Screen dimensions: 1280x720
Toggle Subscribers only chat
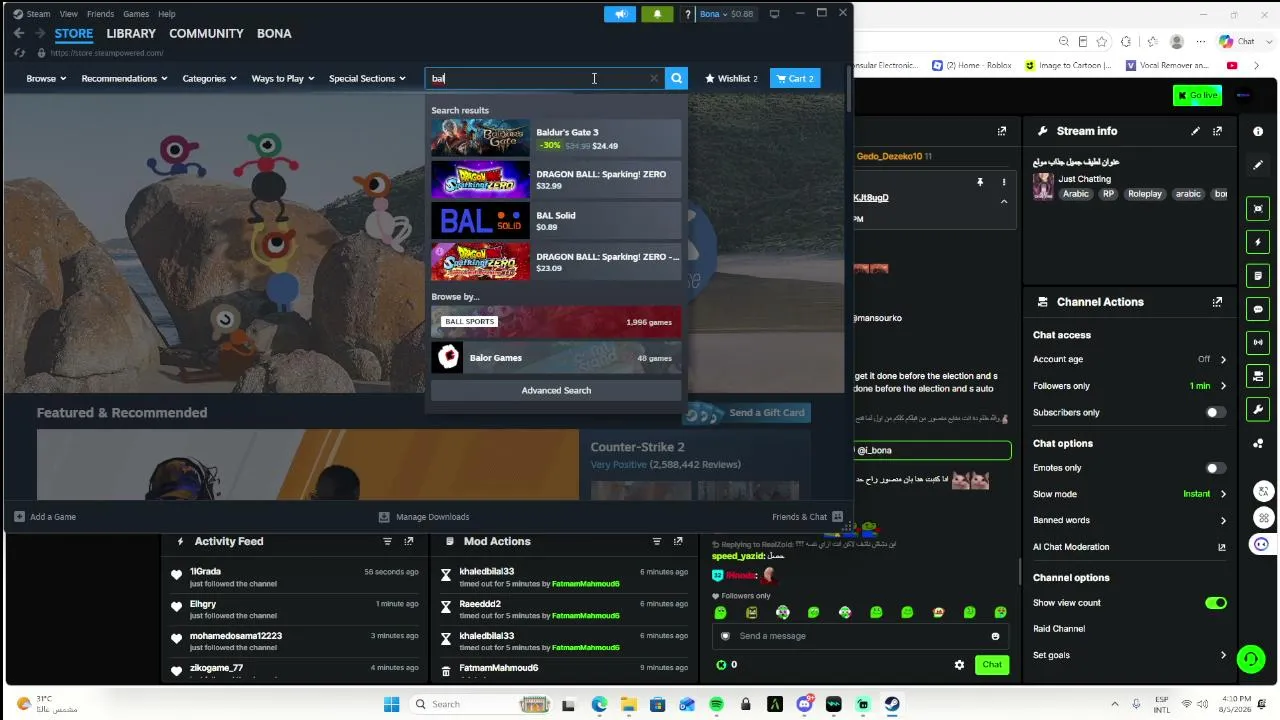click(x=1215, y=412)
